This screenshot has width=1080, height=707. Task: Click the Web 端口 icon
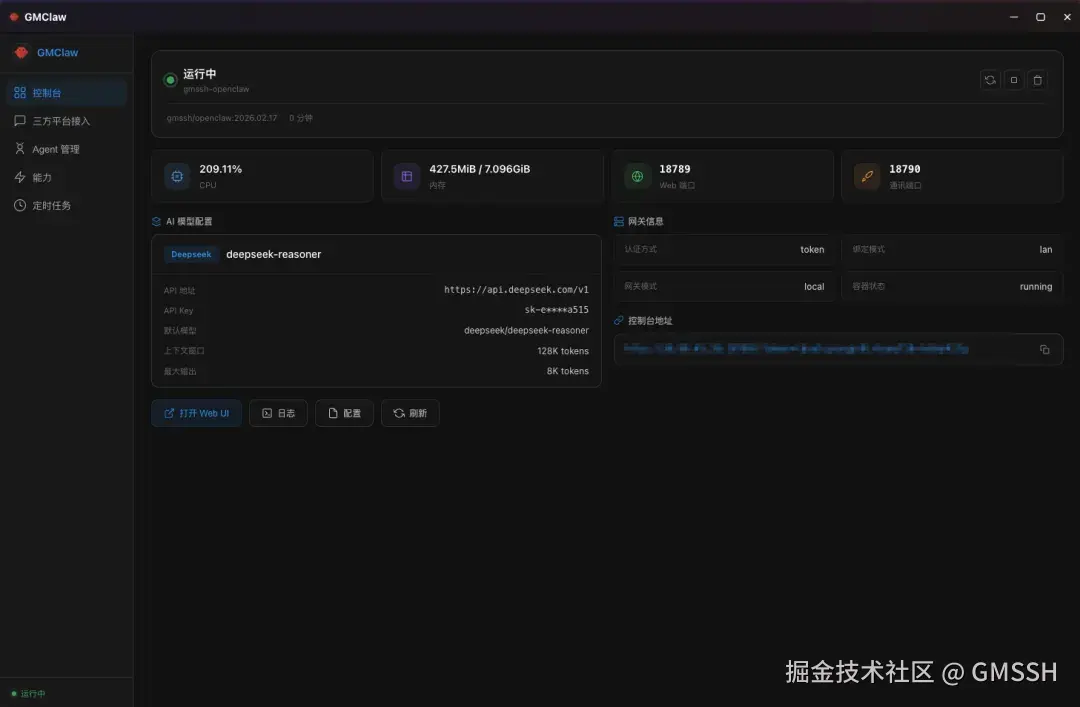coord(637,175)
